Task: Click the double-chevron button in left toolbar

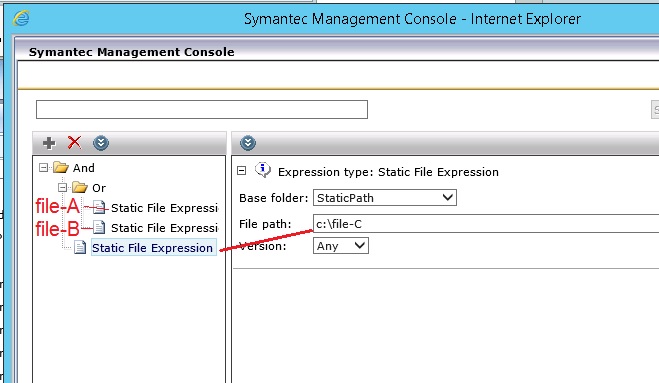Action: coord(101,143)
